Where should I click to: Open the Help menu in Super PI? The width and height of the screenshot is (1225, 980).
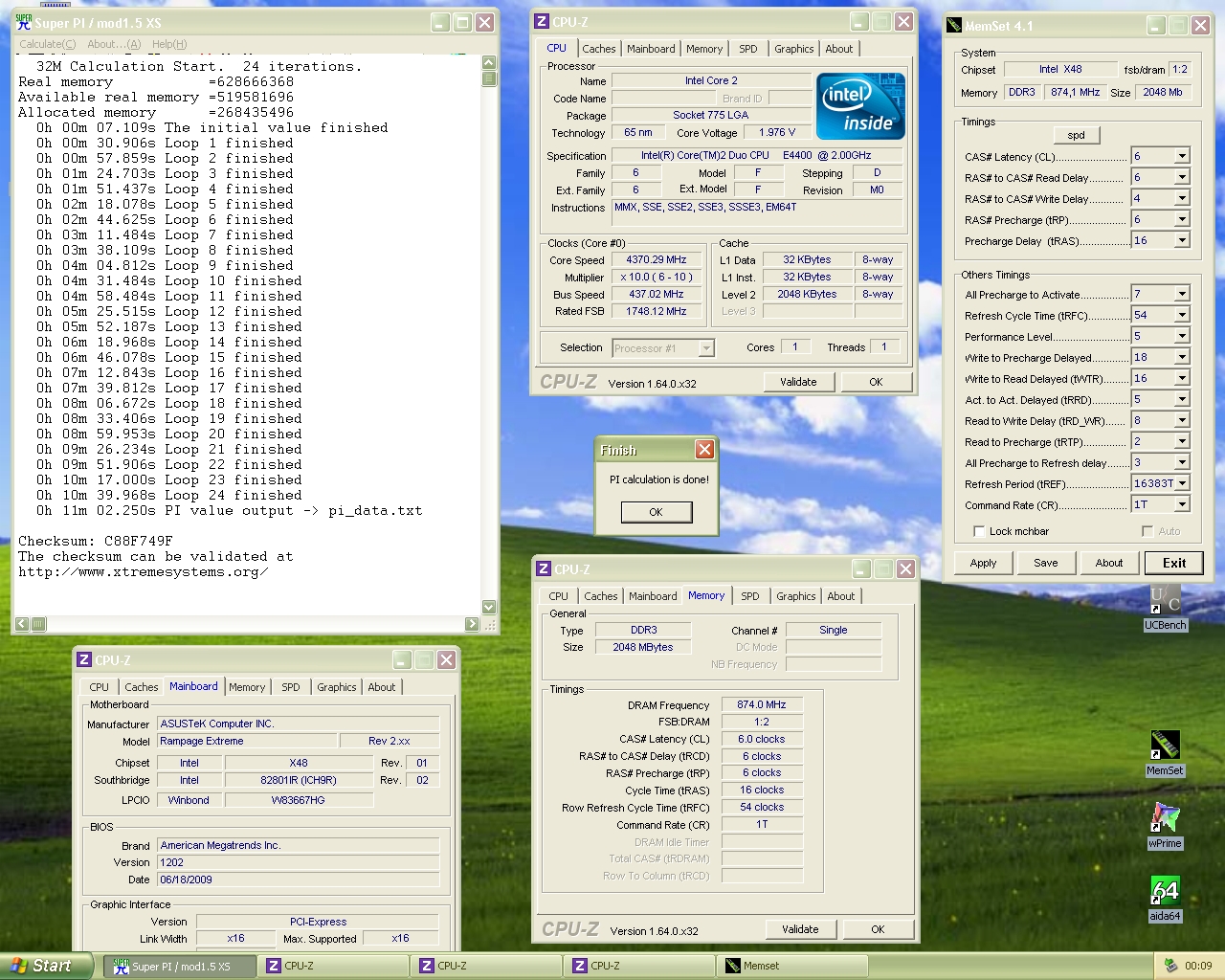[x=169, y=44]
